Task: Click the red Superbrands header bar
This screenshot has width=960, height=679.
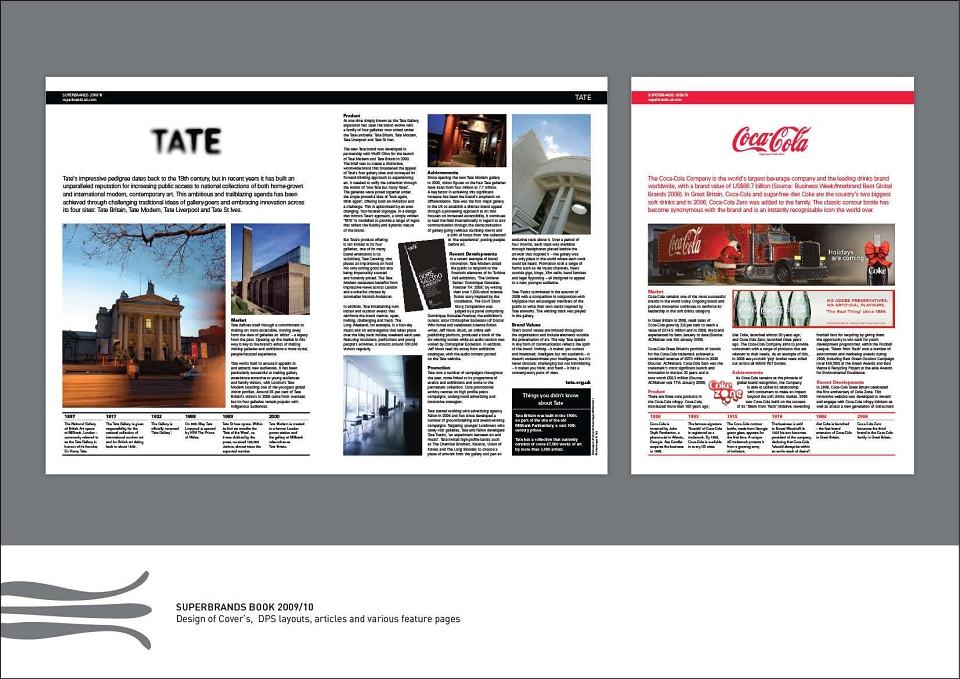Action: pyautogui.click(x=772, y=97)
